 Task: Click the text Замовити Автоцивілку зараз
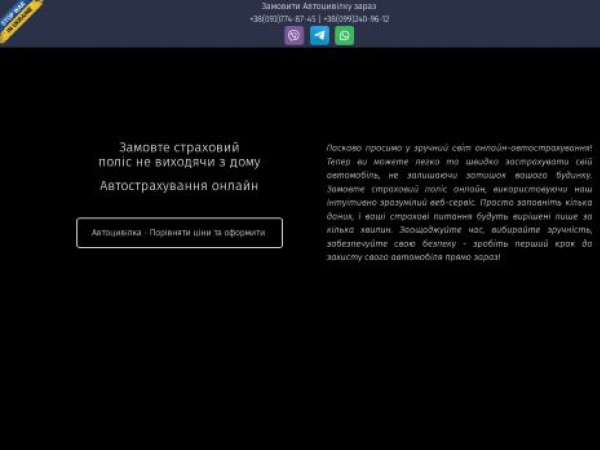(x=319, y=6)
